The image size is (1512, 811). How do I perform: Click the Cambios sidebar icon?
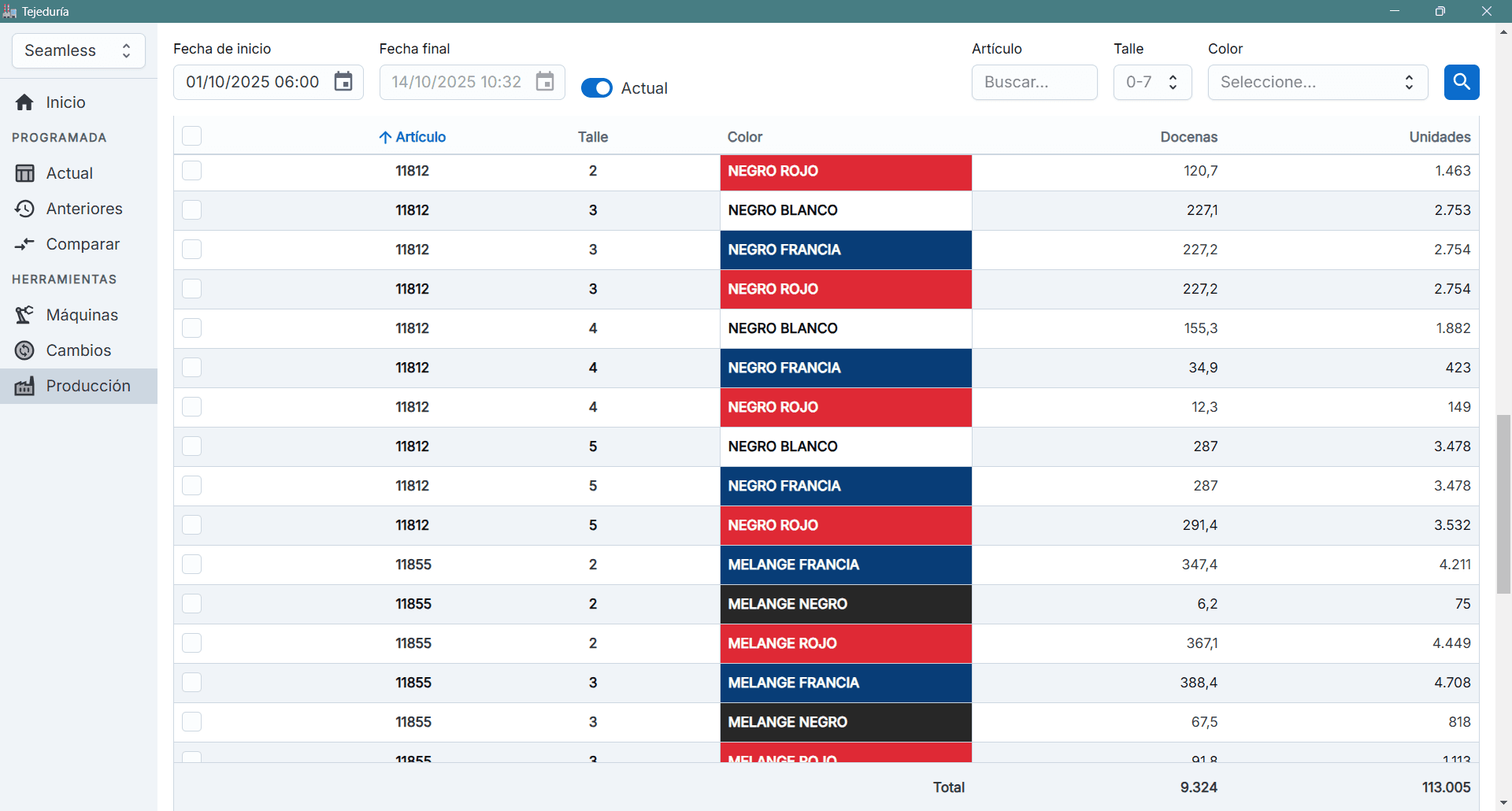(x=24, y=350)
